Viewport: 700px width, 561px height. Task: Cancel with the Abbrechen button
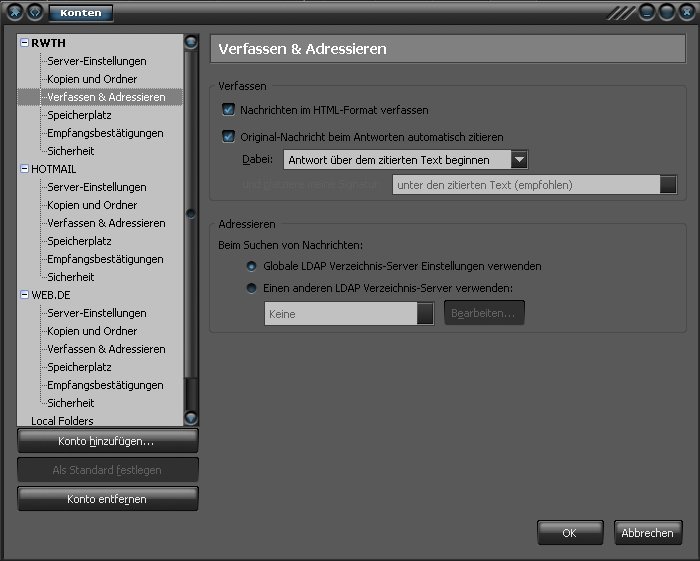tap(648, 532)
